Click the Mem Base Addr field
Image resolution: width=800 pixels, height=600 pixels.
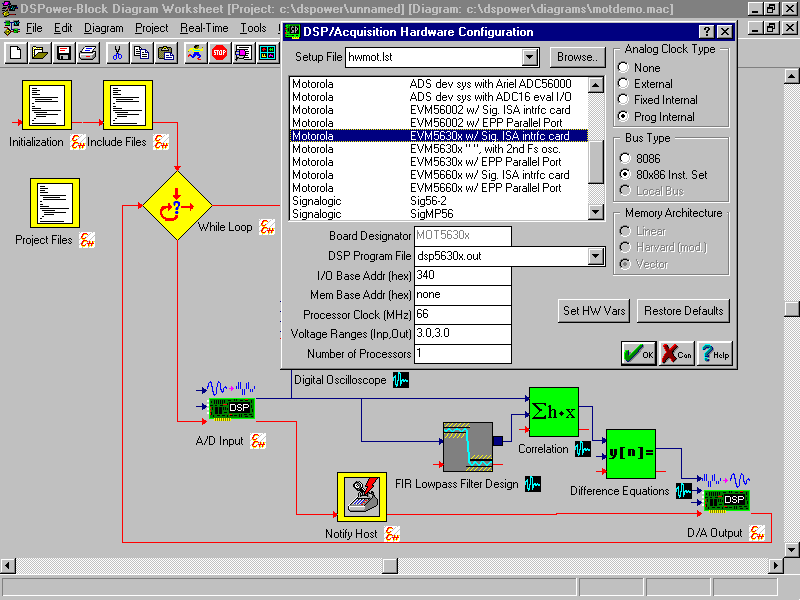(x=462, y=295)
